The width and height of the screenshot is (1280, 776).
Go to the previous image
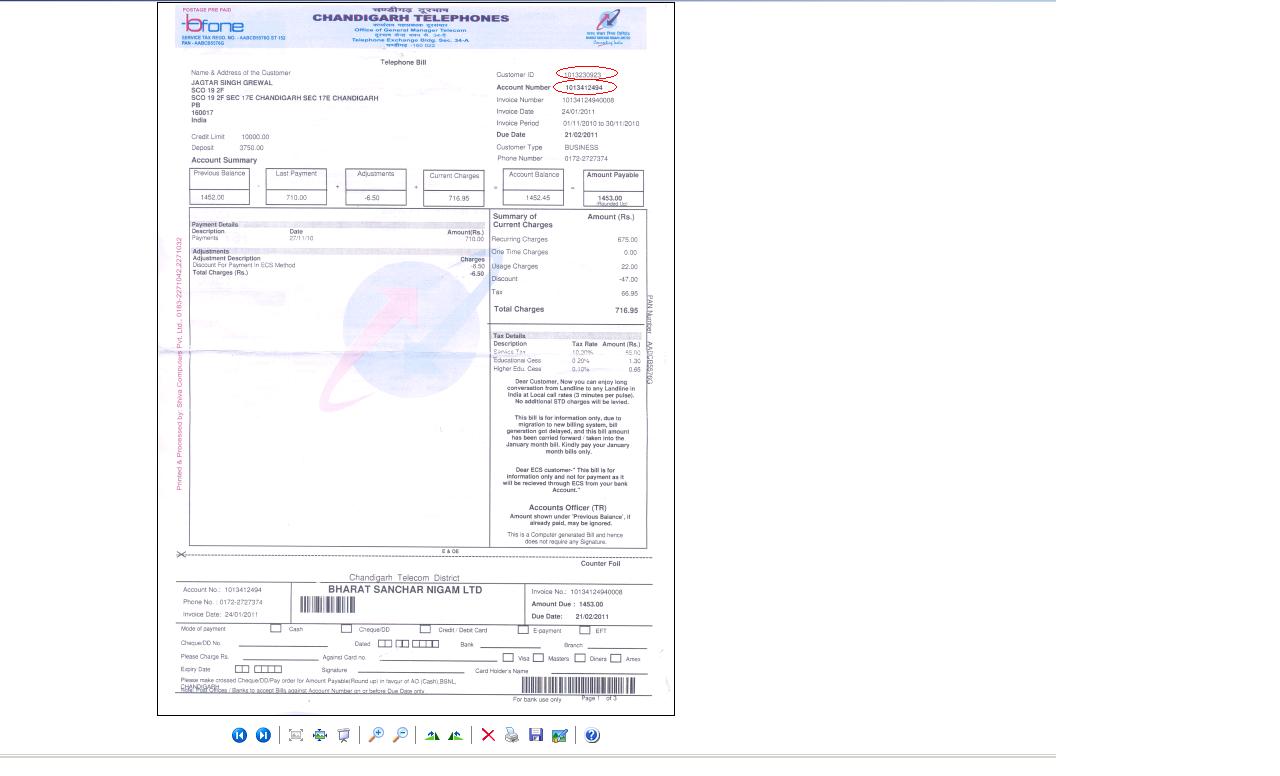(239, 735)
